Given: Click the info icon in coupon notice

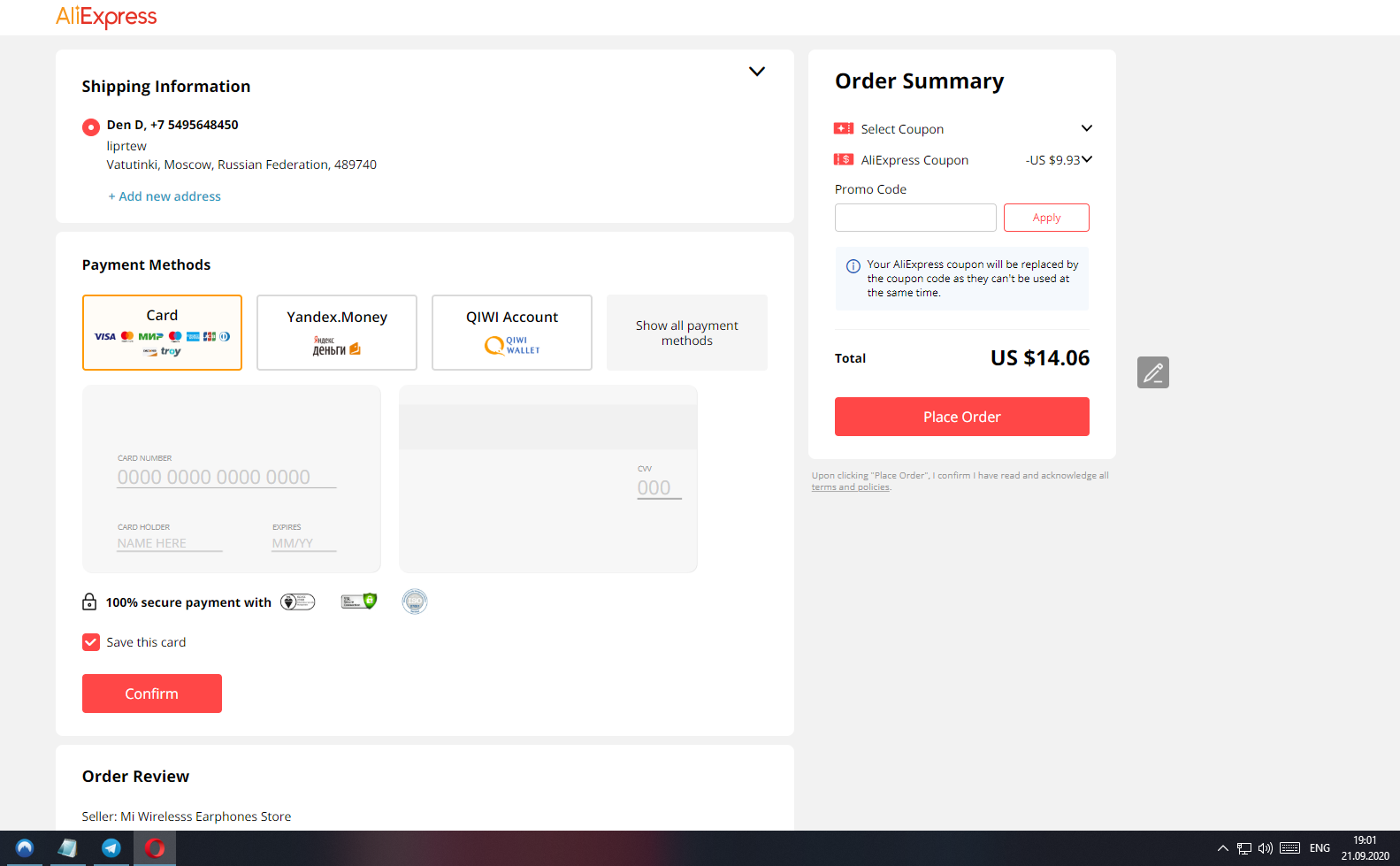Looking at the screenshot, I should tap(853, 265).
